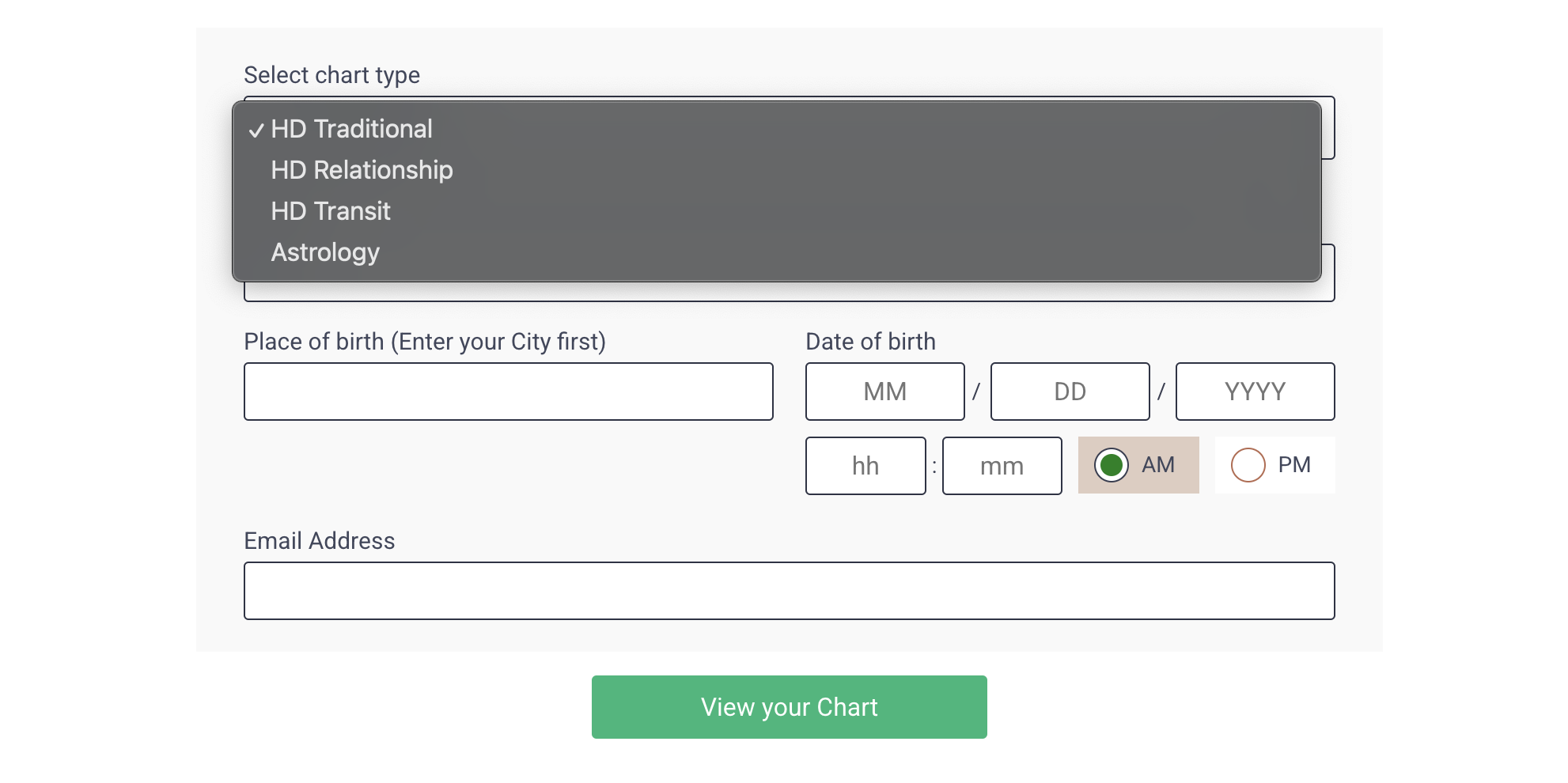This screenshot has height=783, width=1568.
Task: Click the View your Chart button
Action: point(790,707)
